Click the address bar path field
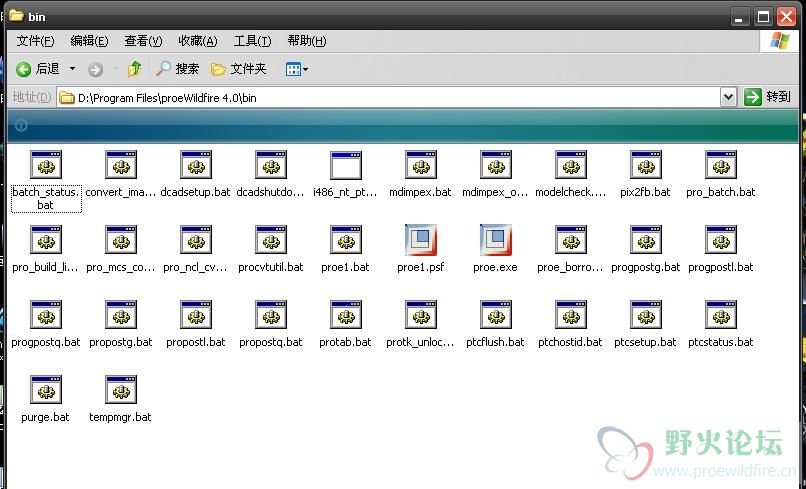This screenshot has height=489, width=806. (389, 97)
